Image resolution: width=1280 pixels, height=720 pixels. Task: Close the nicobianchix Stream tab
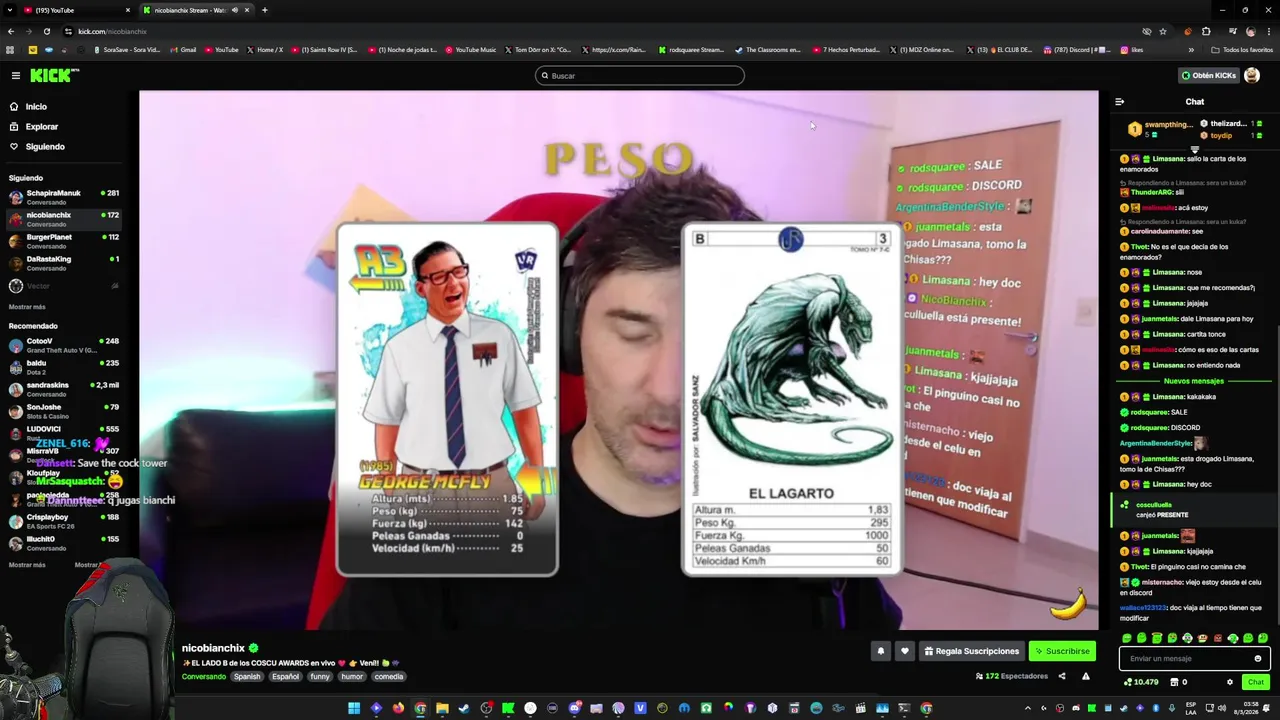click(246, 10)
